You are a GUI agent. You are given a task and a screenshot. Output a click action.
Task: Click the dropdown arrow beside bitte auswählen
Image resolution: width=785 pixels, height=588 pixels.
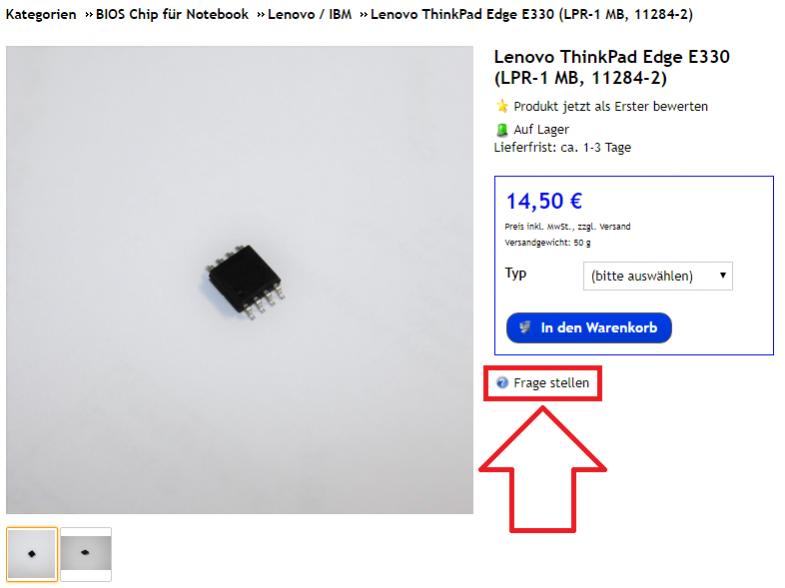pos(722,275)
